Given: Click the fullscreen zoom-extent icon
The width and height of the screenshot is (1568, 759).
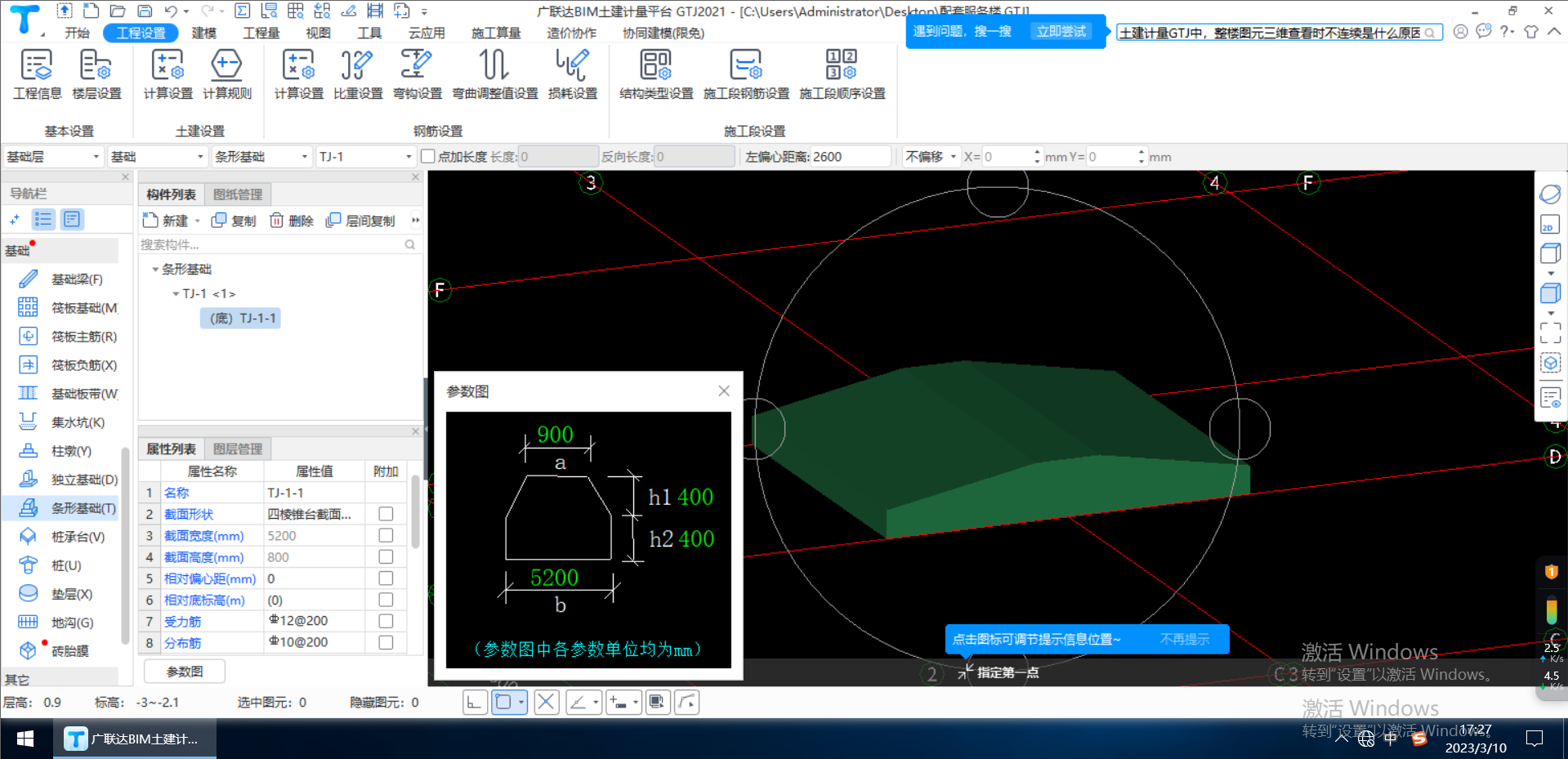Looking at the screenshot, I should tap(1550, 333).
